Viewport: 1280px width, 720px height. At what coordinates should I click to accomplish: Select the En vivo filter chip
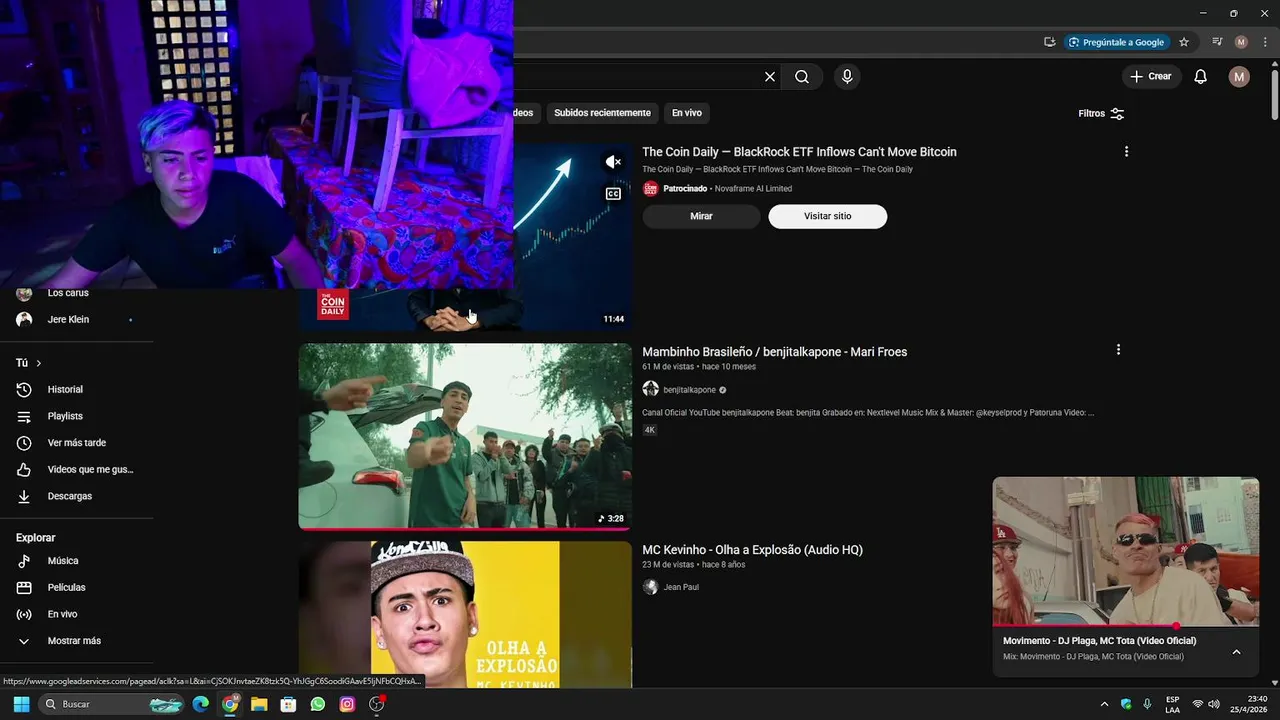click(686, 113)
